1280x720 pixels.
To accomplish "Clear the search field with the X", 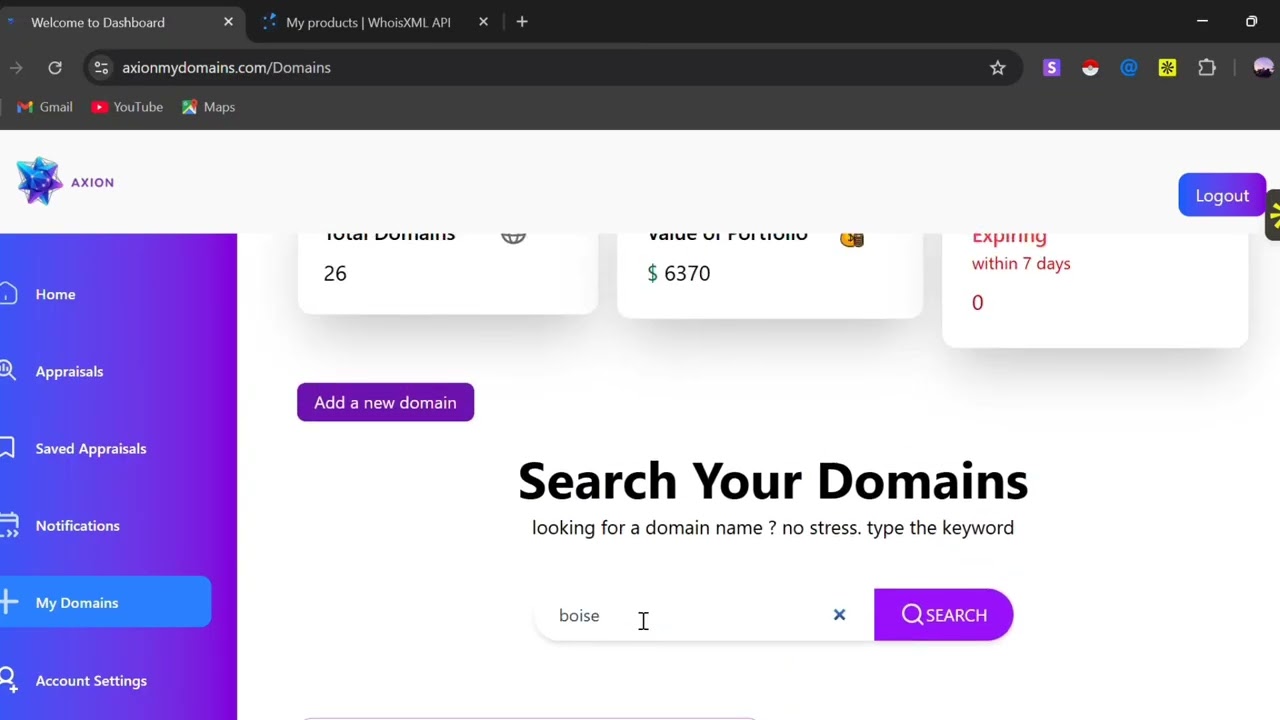I will pos(839,615).
